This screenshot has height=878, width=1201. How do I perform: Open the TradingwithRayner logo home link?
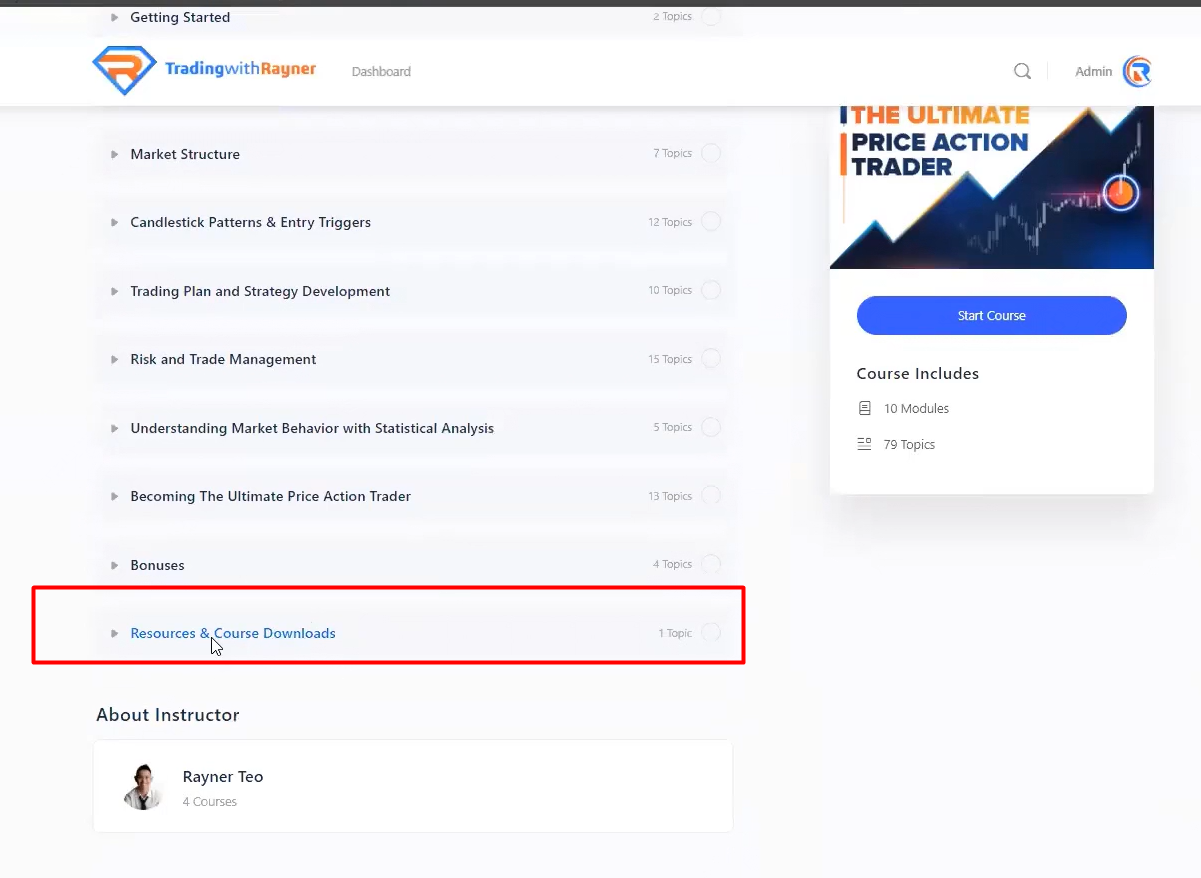[204, 70]
